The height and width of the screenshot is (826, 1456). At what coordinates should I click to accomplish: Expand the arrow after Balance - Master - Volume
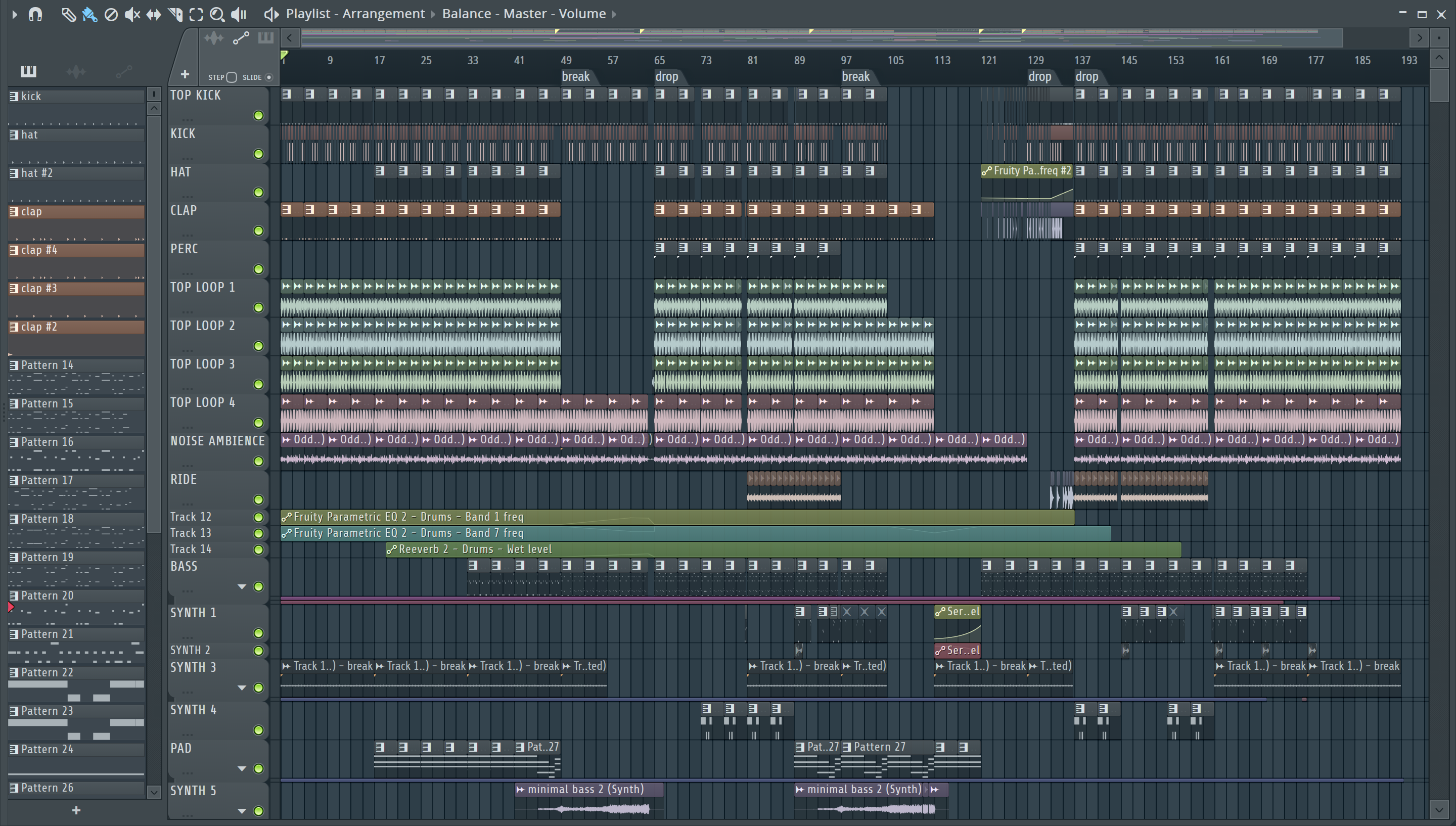tap(614, 14)
